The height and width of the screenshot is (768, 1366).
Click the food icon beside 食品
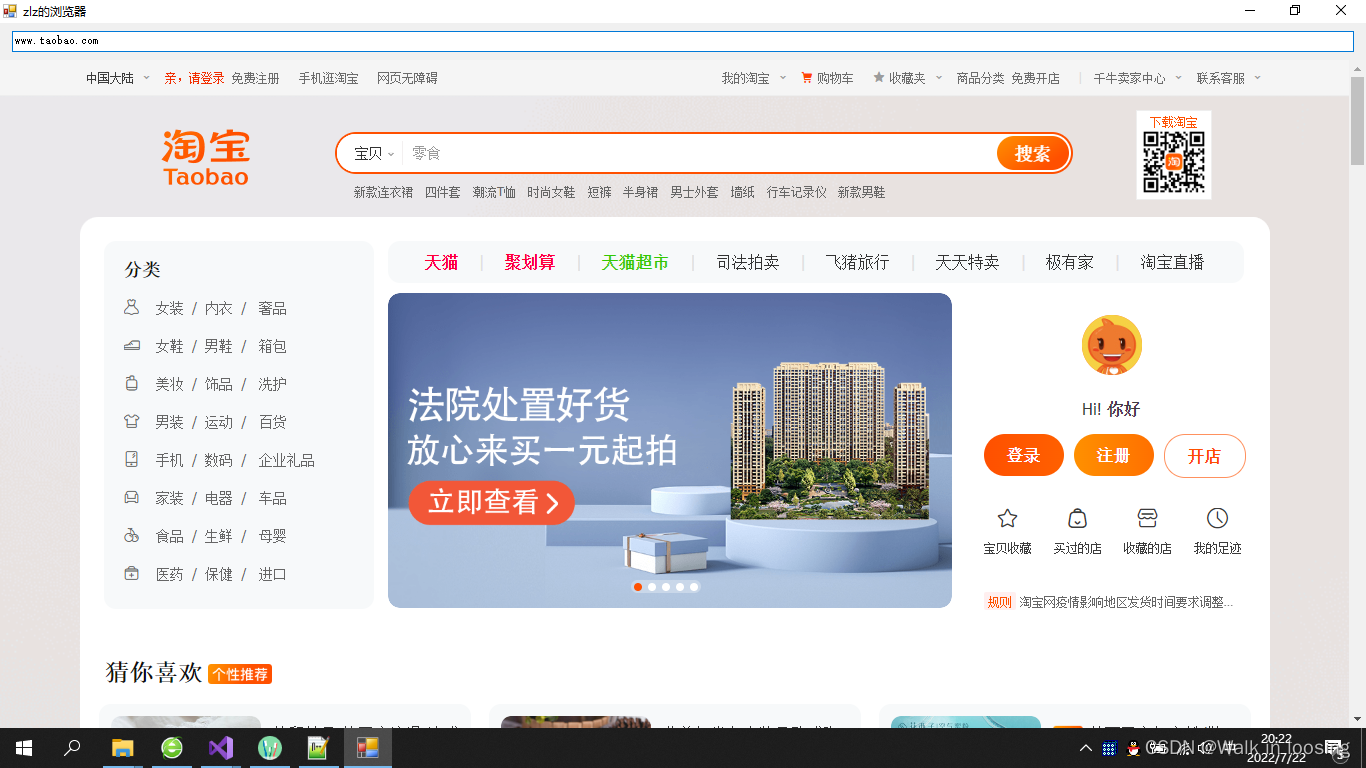coord(131,536)
